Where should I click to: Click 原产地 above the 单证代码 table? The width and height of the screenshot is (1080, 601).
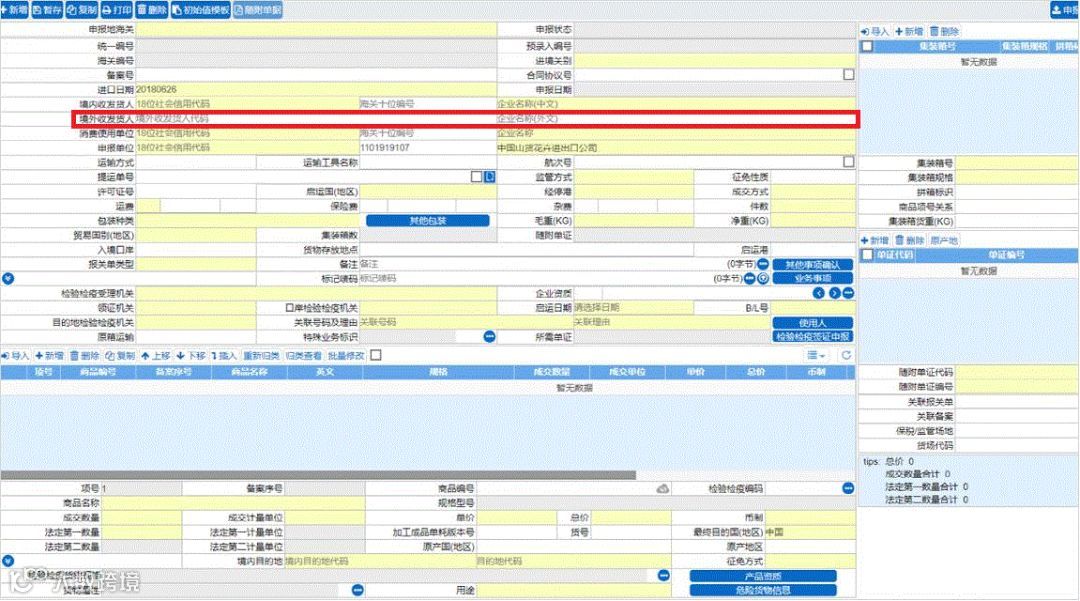click(944, 240)
